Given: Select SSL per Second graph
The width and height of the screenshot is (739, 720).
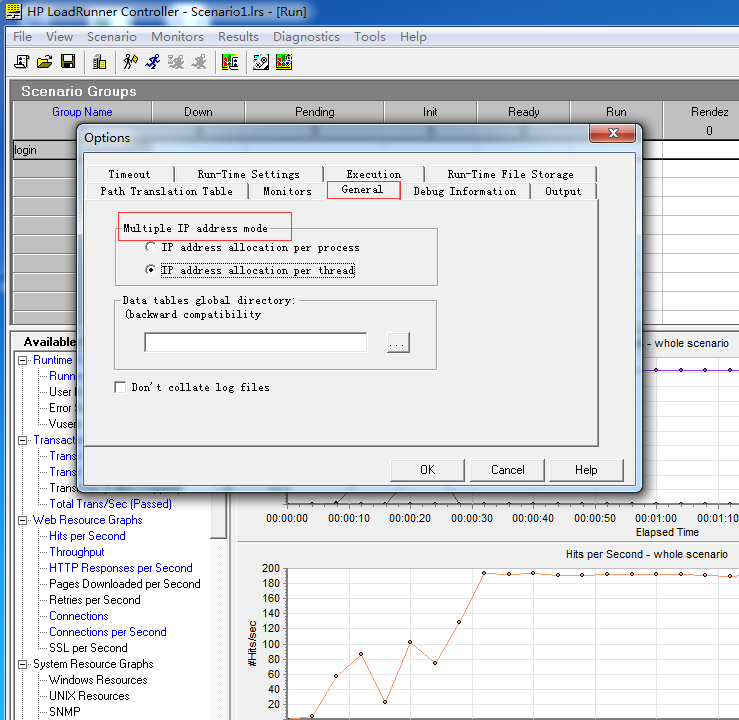Looking at the screenshot, I should [88, 648].
